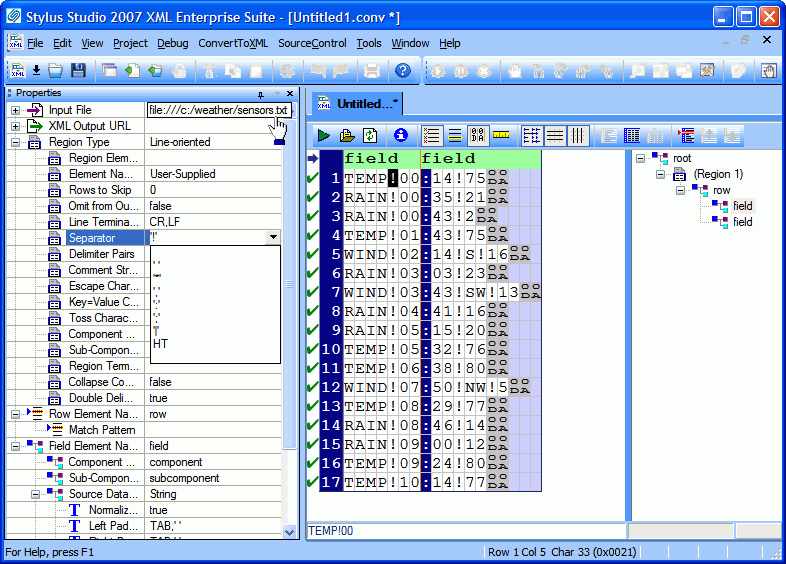Screen dimensions: 786x564
Task: Toggle the control characters 0D0A icon
Action: coord(478,135)
